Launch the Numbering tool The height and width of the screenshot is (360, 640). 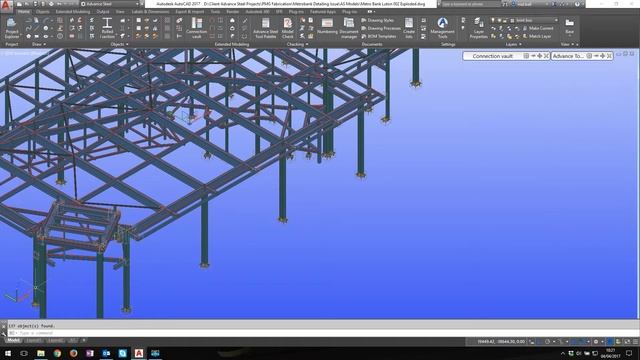tap(327, 26)
